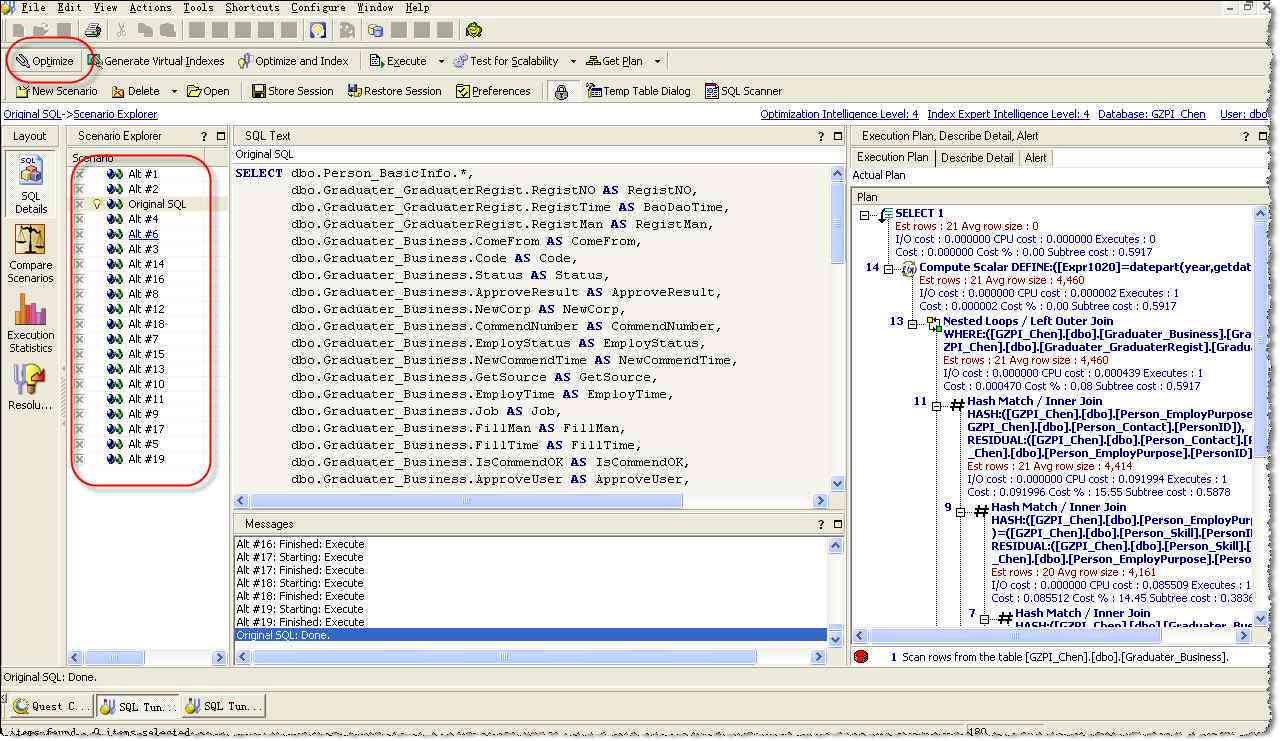This screenshot has width=1280, height=741.
Task: Launch the SQL Scanner
Action: coord(743,91)
